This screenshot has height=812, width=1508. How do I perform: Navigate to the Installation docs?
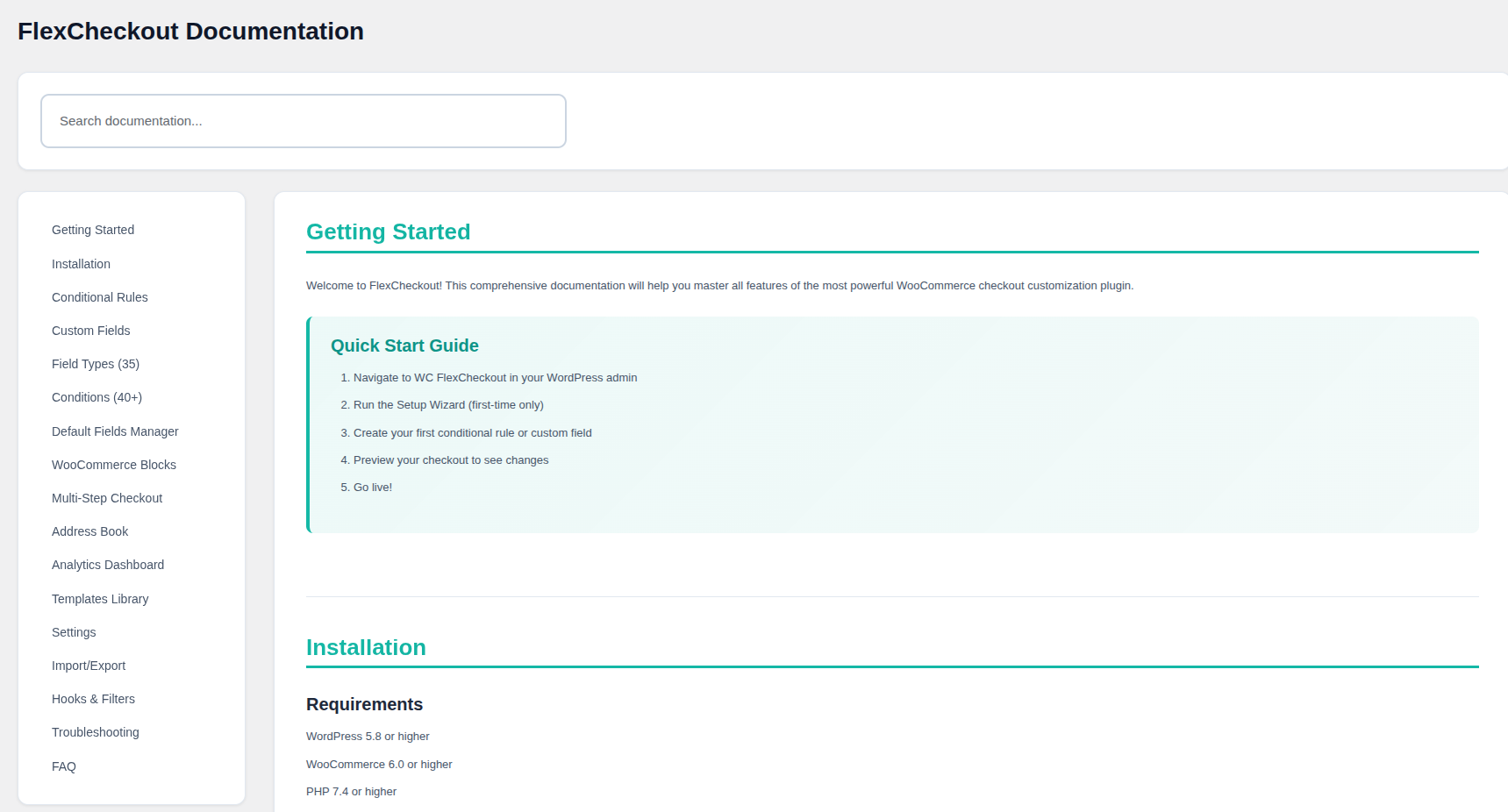tap(81, 264)
